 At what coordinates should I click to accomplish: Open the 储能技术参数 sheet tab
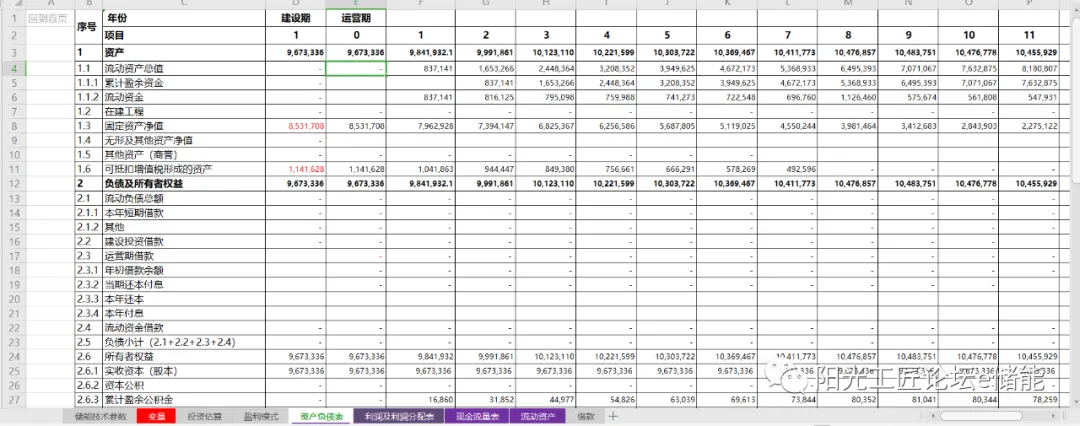coord(101,416)
